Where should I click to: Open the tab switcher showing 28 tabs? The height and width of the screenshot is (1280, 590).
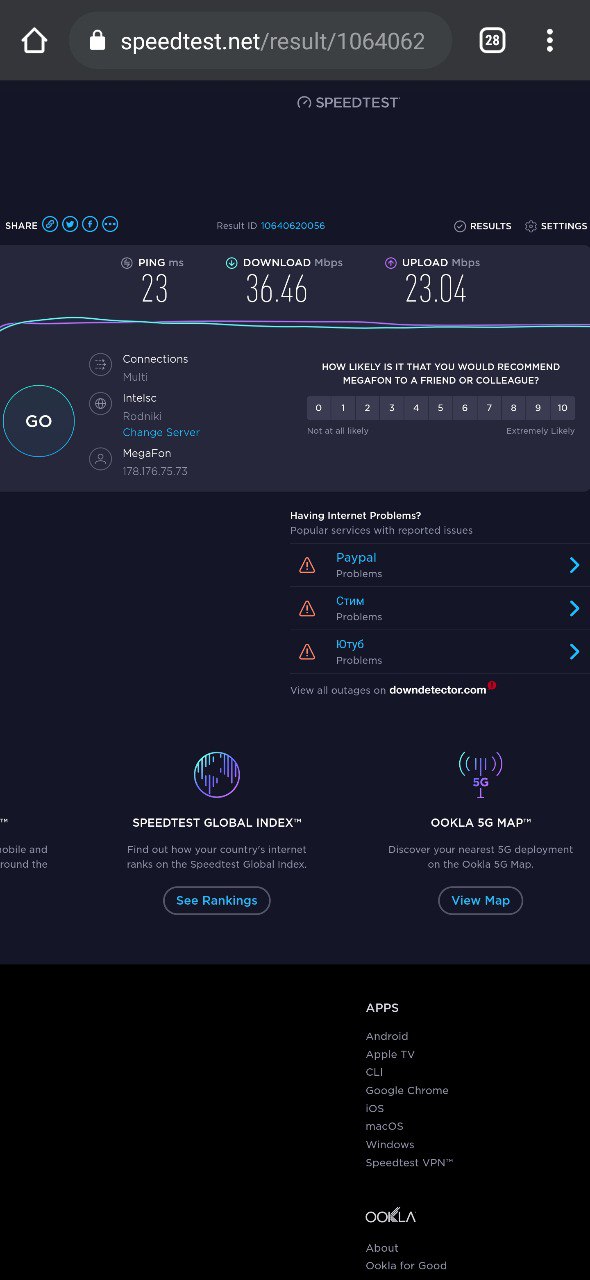pos(492,40)
